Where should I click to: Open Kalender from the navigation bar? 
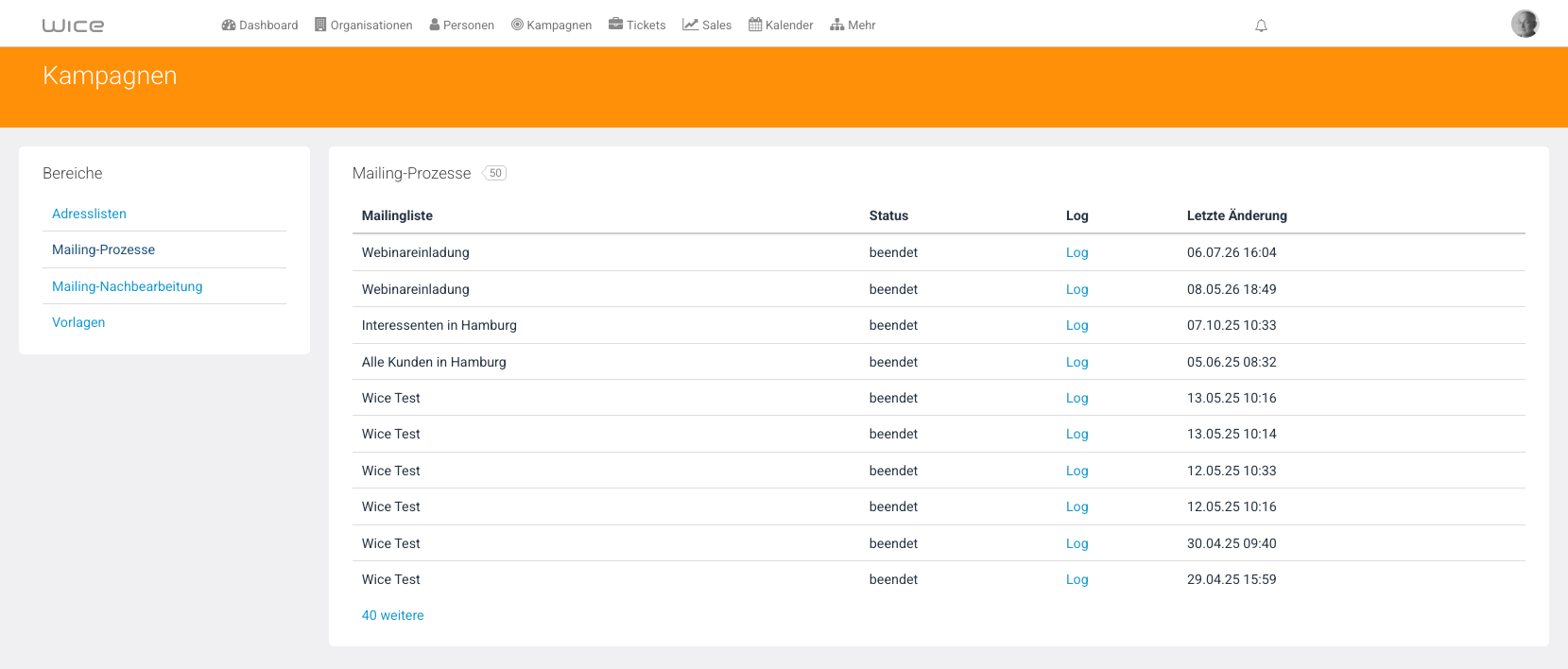tap(781, 26)
